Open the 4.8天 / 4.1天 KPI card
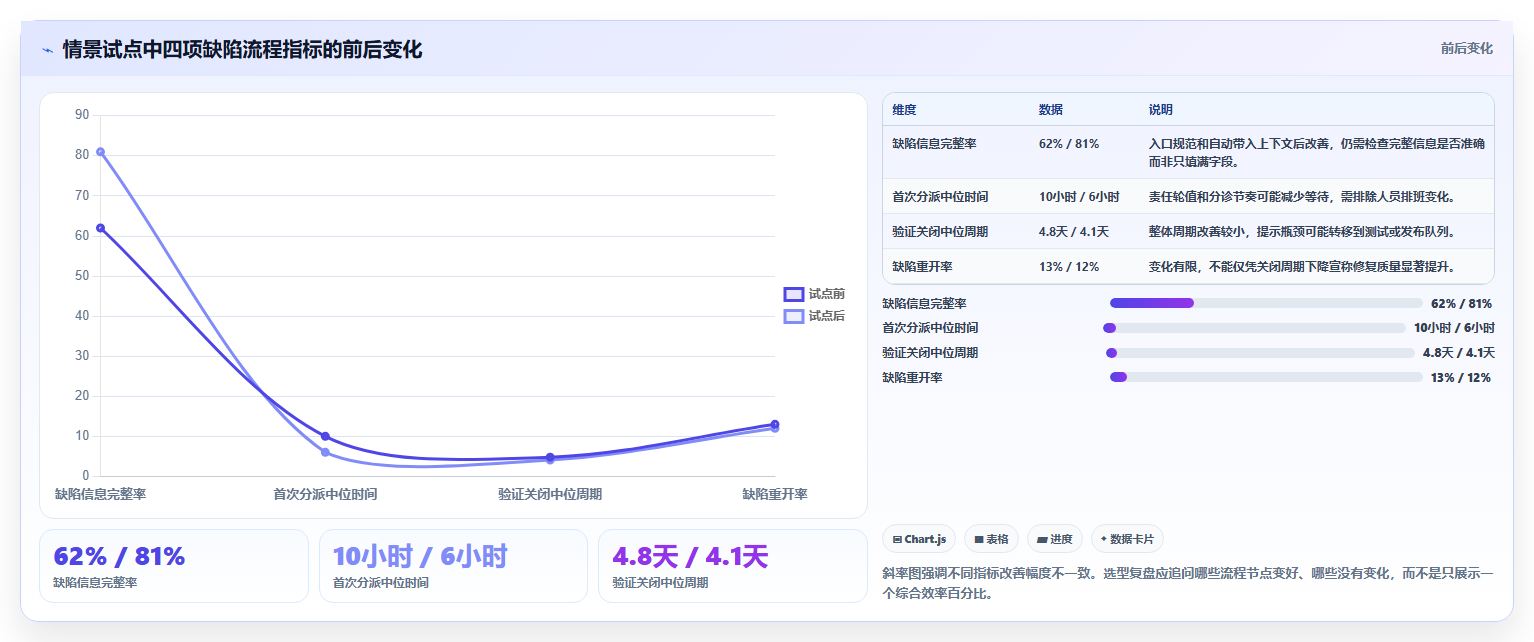Image resolution: width=1534 pixels, height=642 pixels. point(733,566)
